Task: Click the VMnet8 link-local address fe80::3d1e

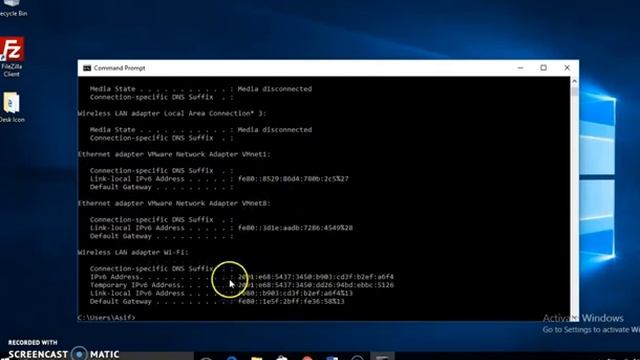Action: coord(295,228)
